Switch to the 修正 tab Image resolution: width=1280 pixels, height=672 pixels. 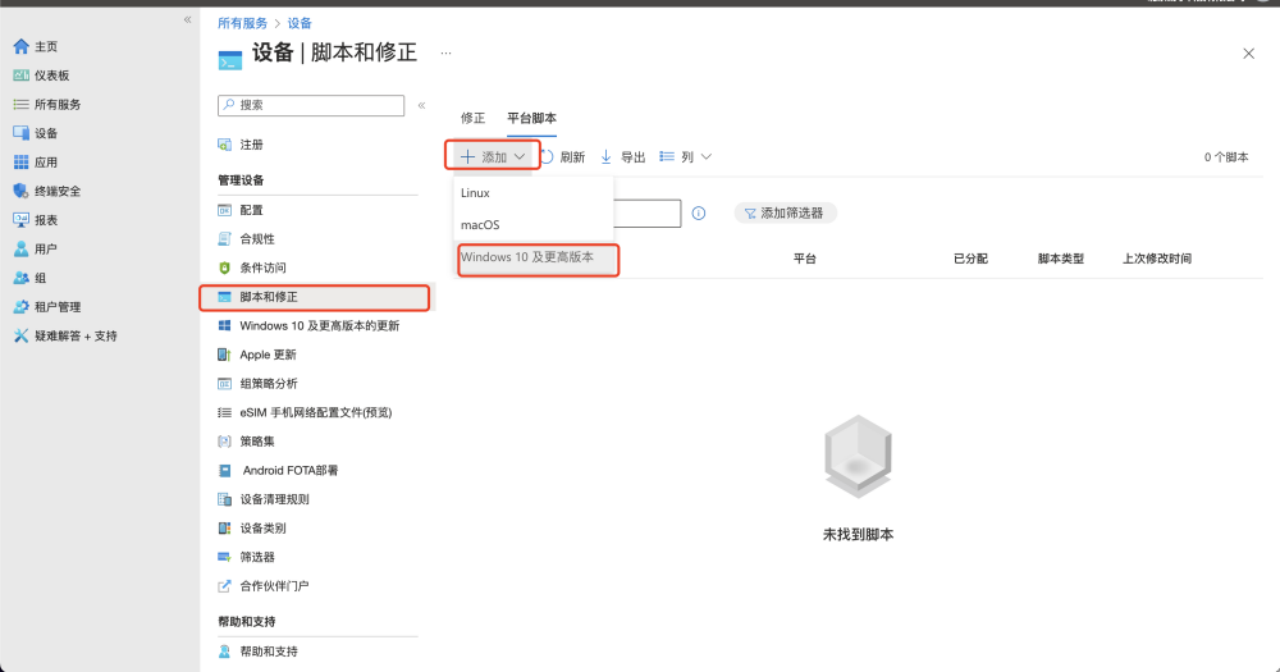click(x=473, y=118)
